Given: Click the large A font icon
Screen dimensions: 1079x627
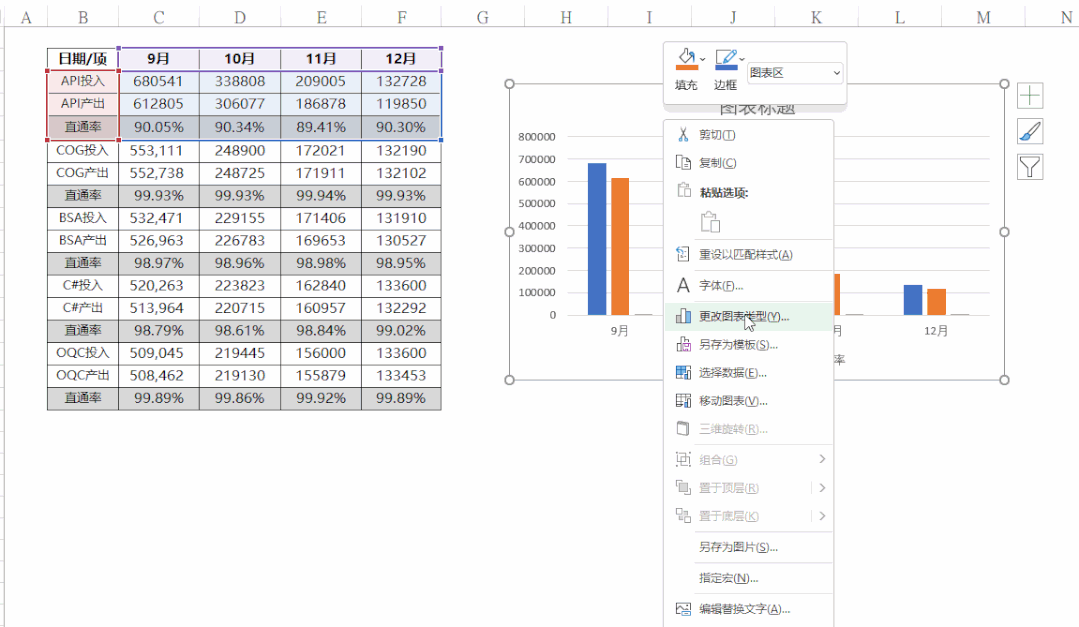Looking at the screenshot, I should point(683,286).
